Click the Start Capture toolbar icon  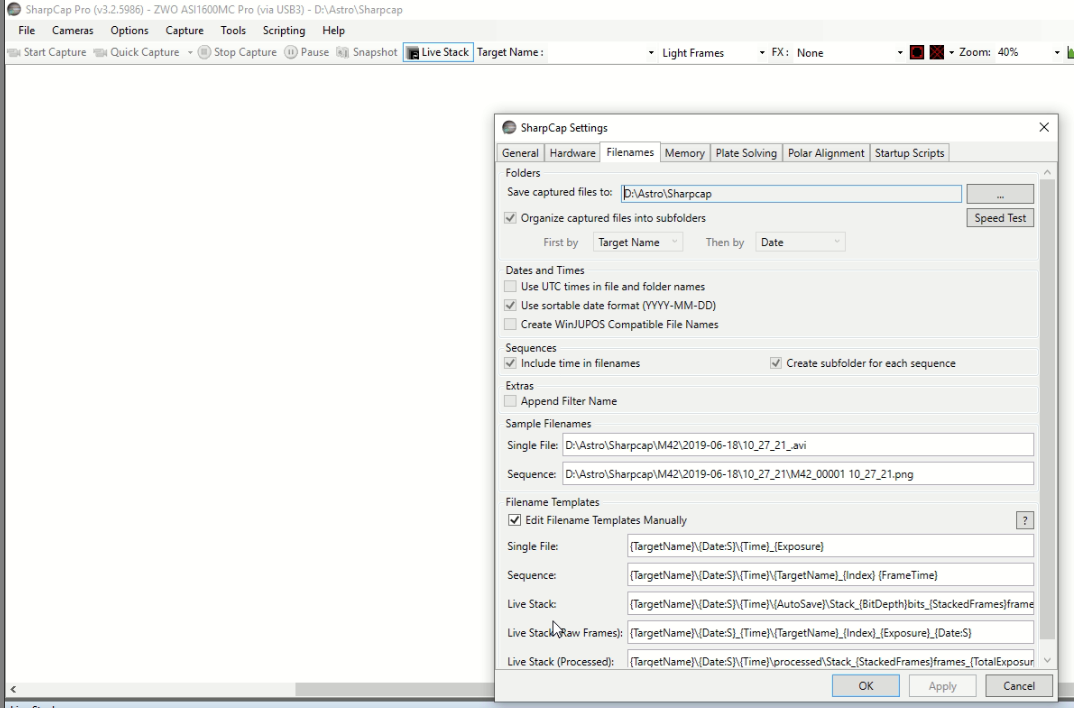[14, 53]
